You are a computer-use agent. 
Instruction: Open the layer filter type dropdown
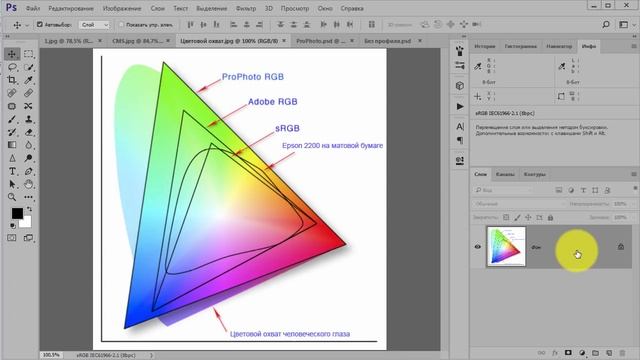tap(503, 190)
